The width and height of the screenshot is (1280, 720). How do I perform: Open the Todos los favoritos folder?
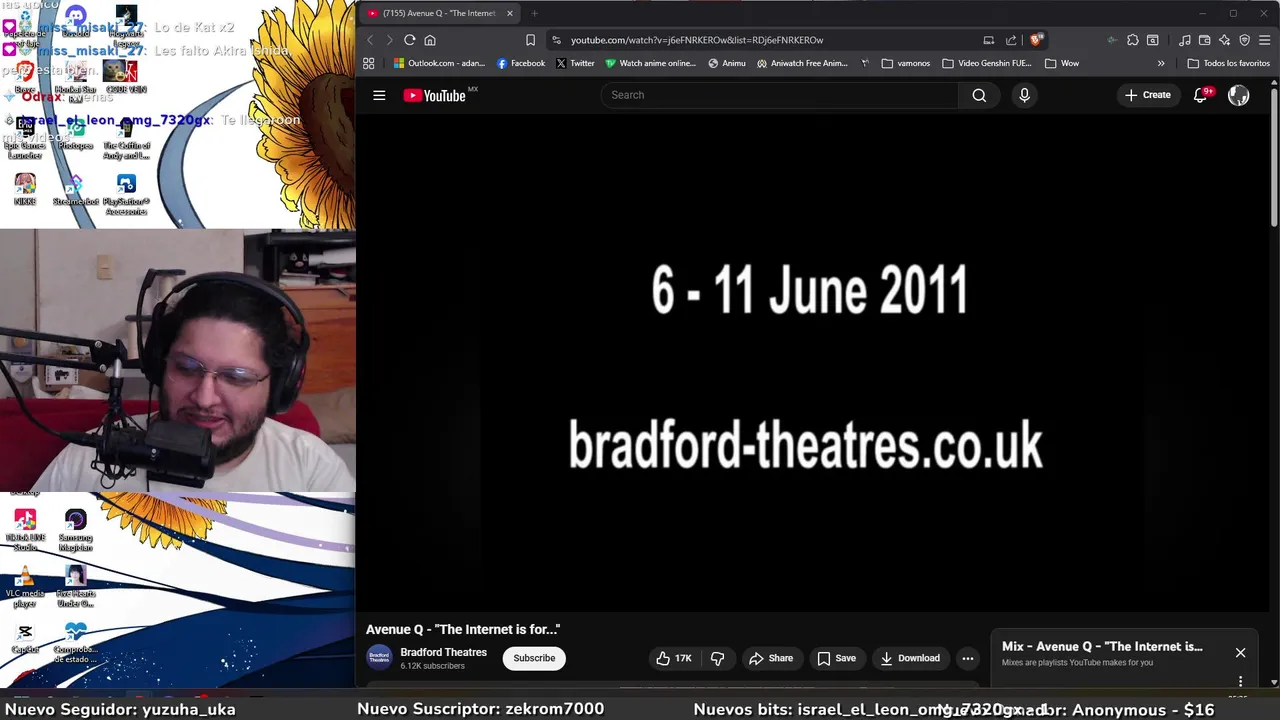[x=1229, y=63]
